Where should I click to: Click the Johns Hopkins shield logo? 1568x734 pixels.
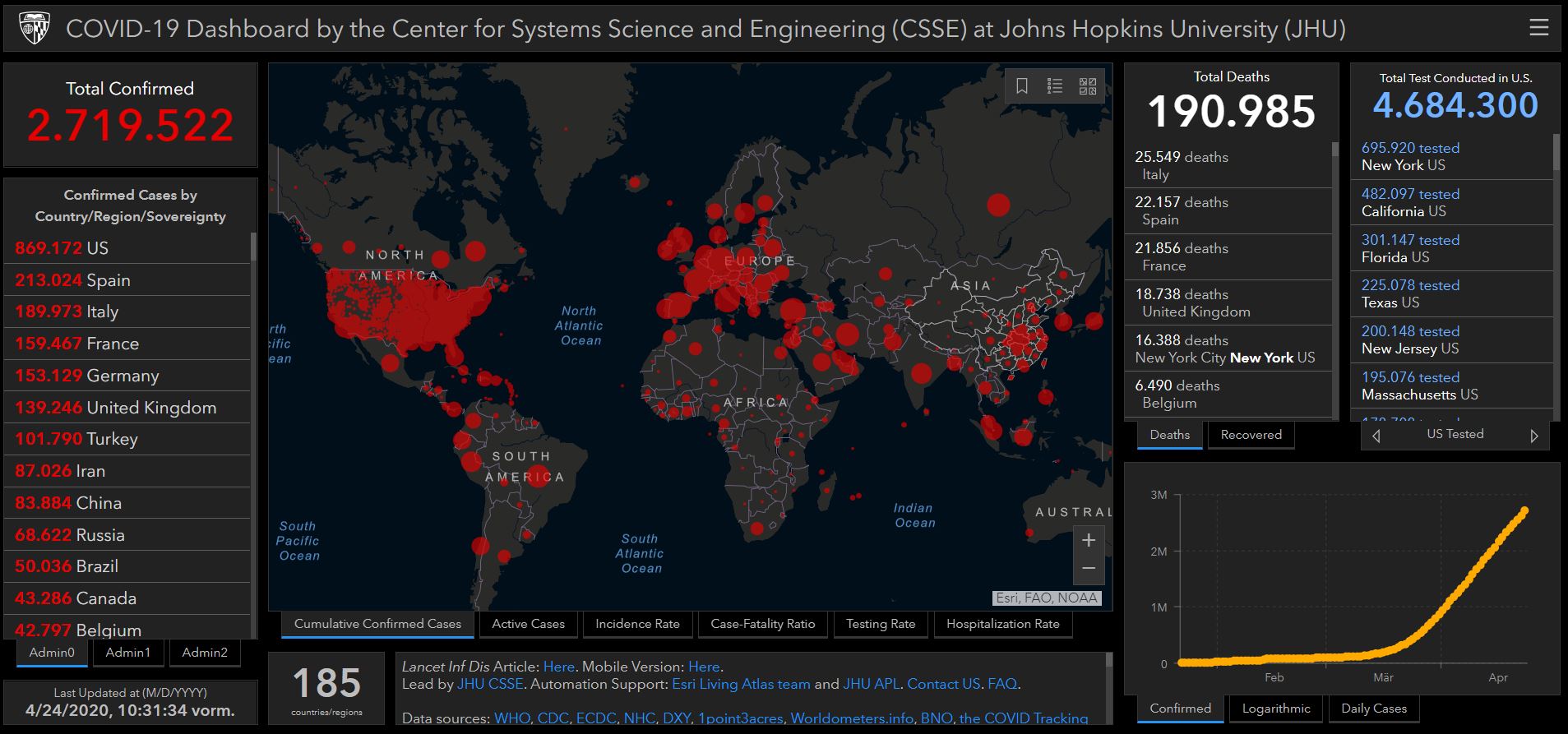click(x=34, y=29)
